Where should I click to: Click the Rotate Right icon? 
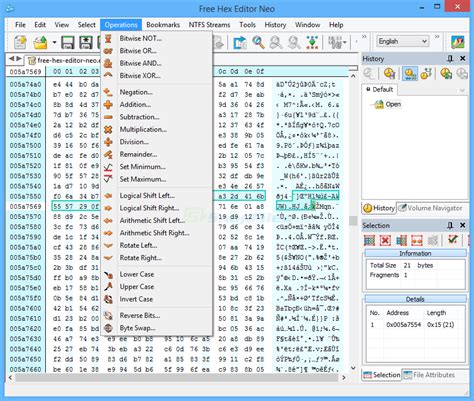pos(108,258)
